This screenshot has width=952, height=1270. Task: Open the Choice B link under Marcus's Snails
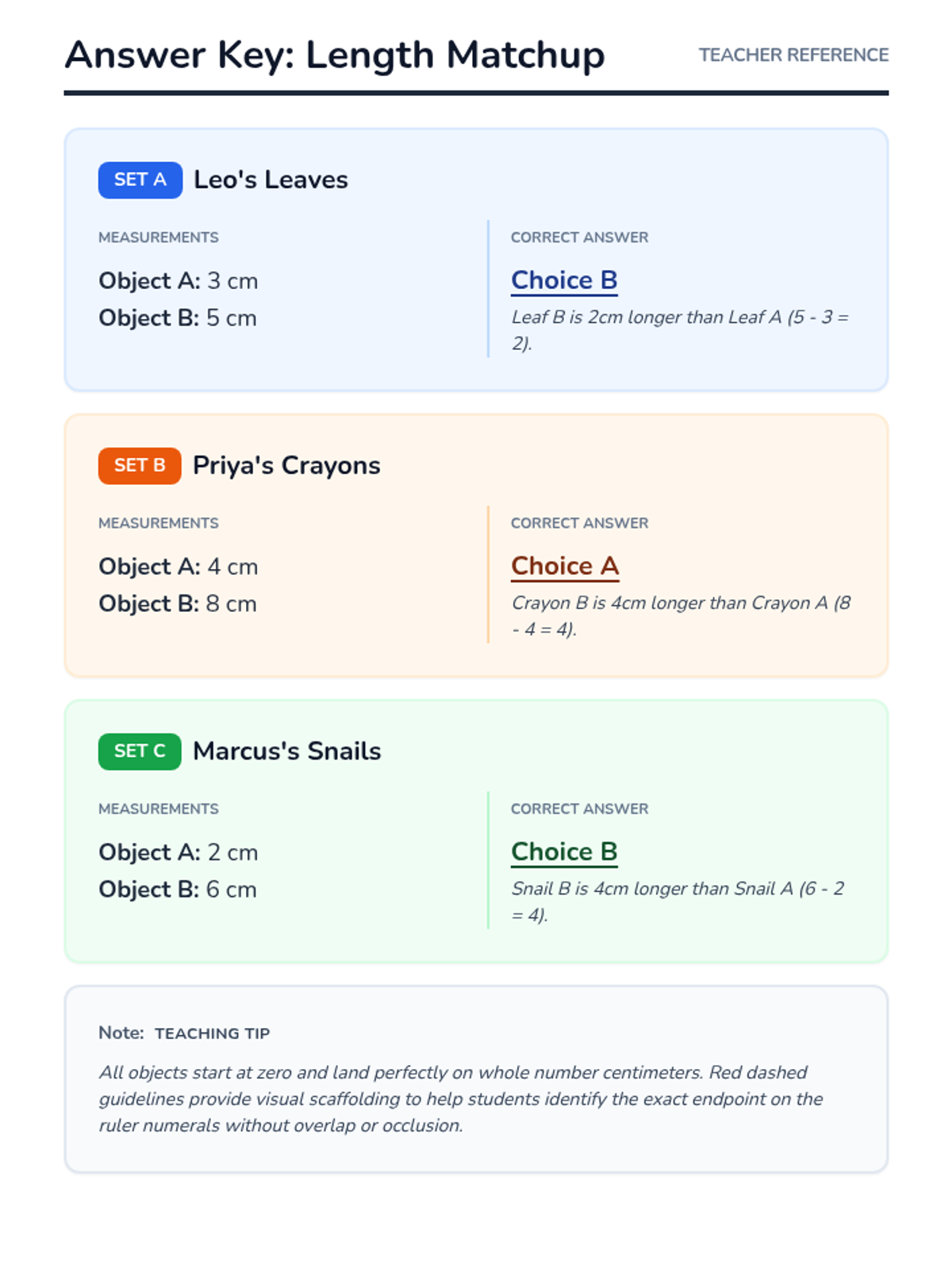tap(564, 852)
